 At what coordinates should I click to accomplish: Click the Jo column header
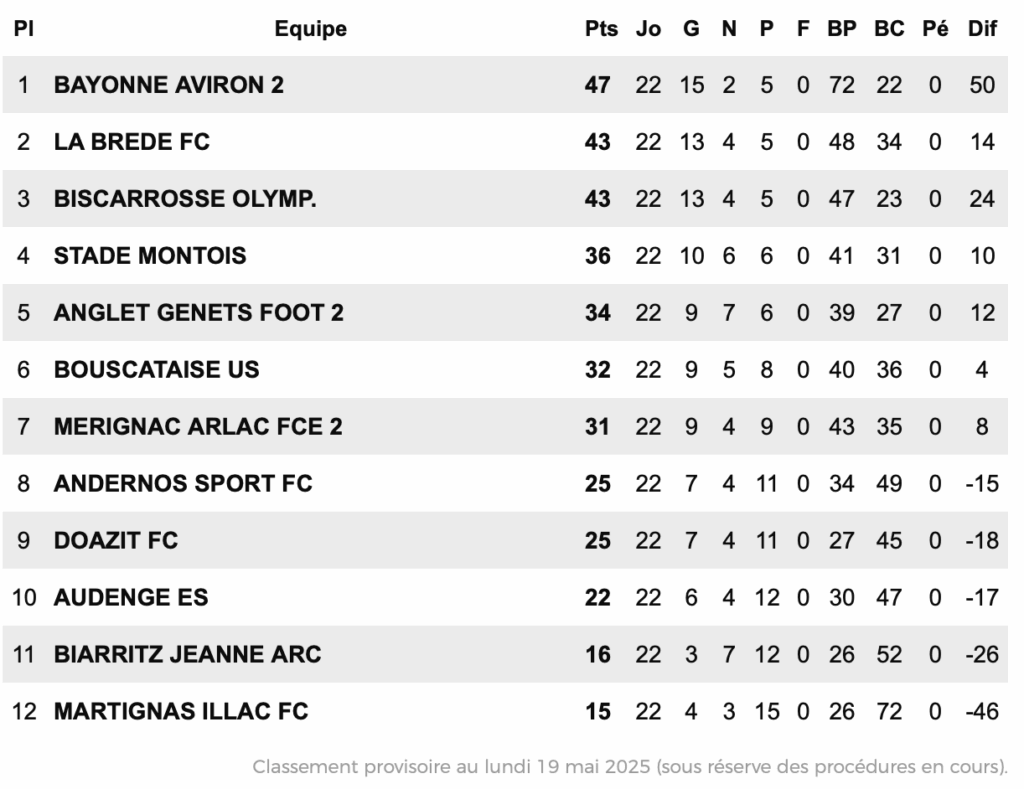click(x=648, y=28)
